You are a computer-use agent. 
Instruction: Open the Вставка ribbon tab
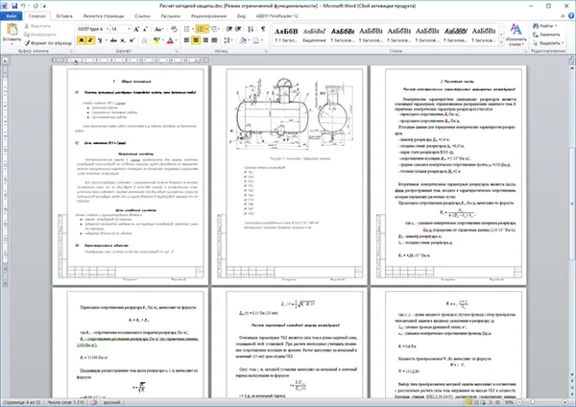64,16
